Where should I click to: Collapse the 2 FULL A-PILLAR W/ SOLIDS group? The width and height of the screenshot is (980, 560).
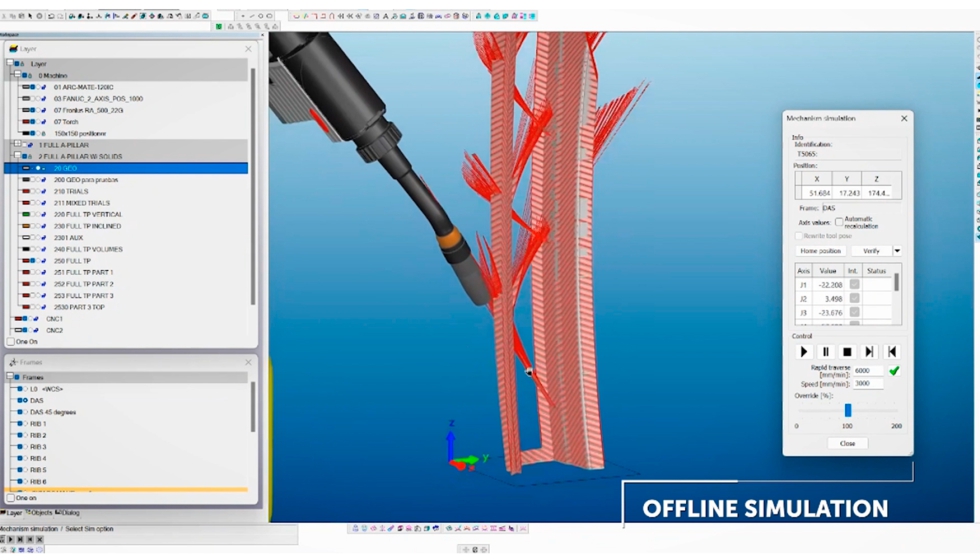pos(17,156)
